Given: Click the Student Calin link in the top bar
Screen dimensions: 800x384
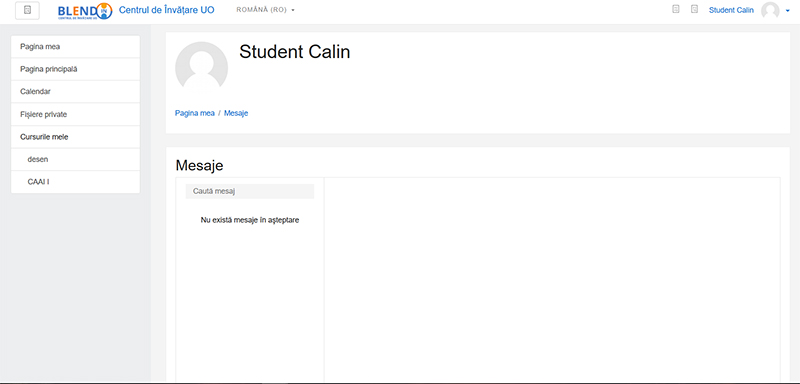Looking at the screenshot, I should tap(731, 10).
